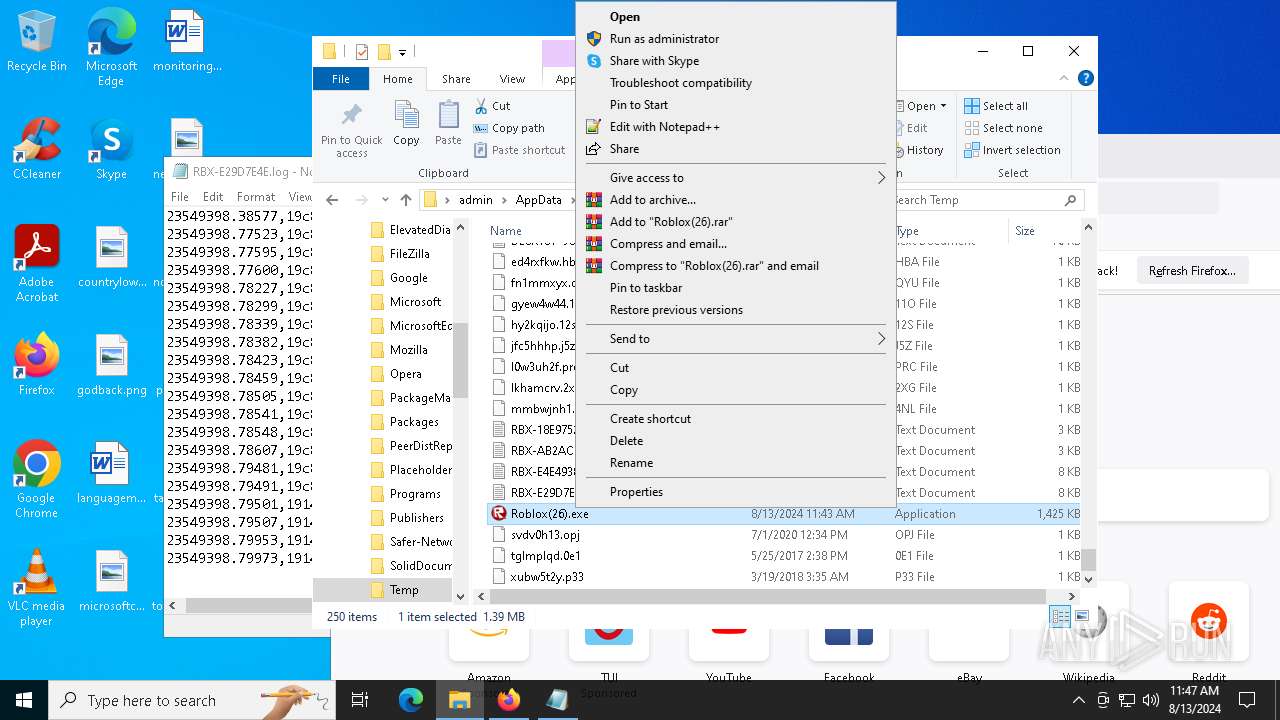Launch CCleaner desktop shortcut

pyautogui.click(x=36, y=150)
